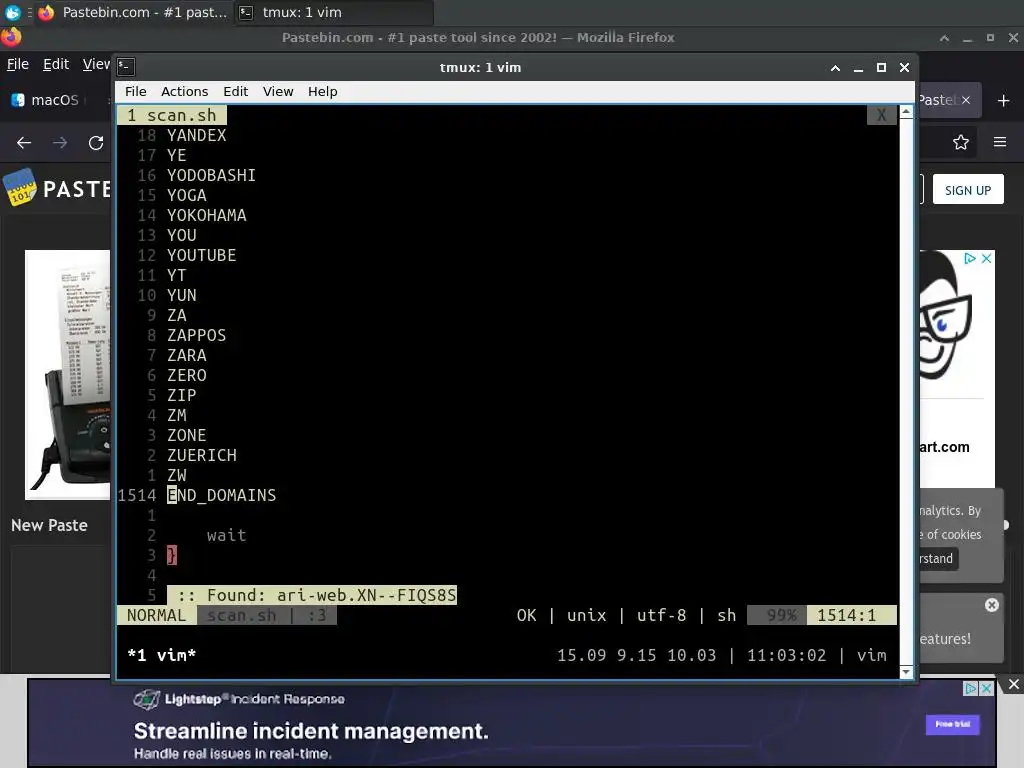Open the terminal's Edit menu
Screen dimensions: 1024x768
pyautogui.click(x=235, y=91)
